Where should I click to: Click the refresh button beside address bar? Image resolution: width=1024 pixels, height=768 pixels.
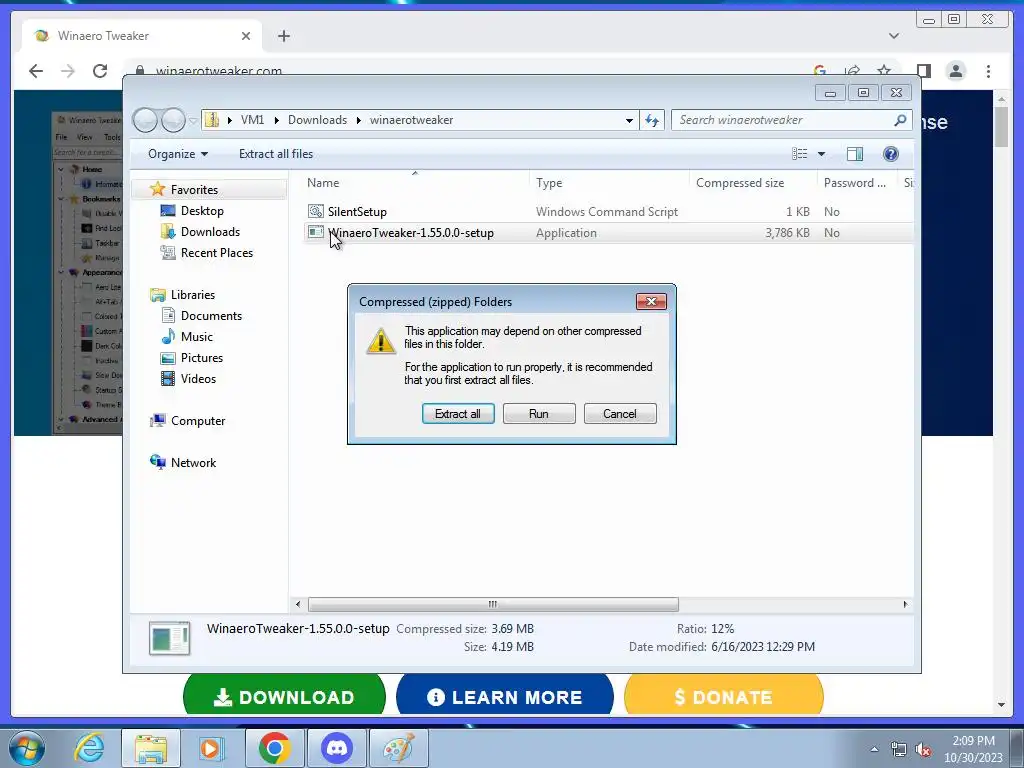(652, 120)
